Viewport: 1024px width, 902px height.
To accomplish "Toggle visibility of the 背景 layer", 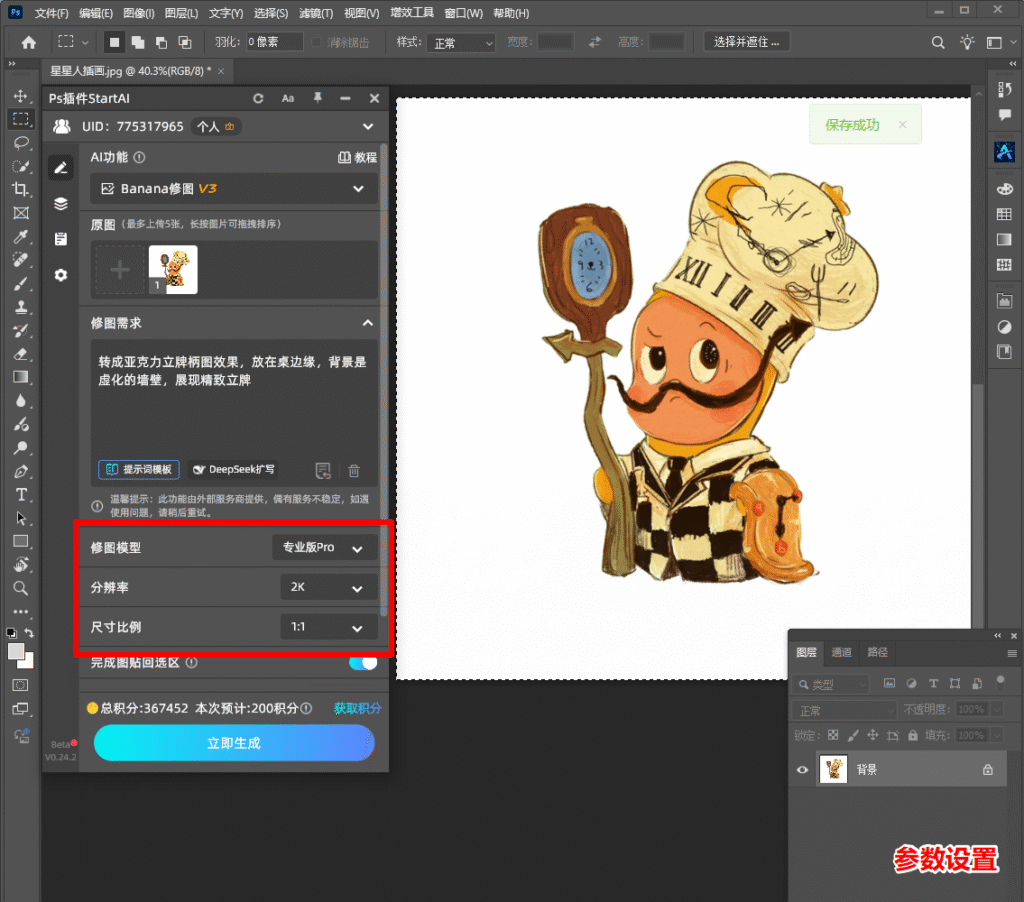I will pyautogui.click(x=803, y=769).
